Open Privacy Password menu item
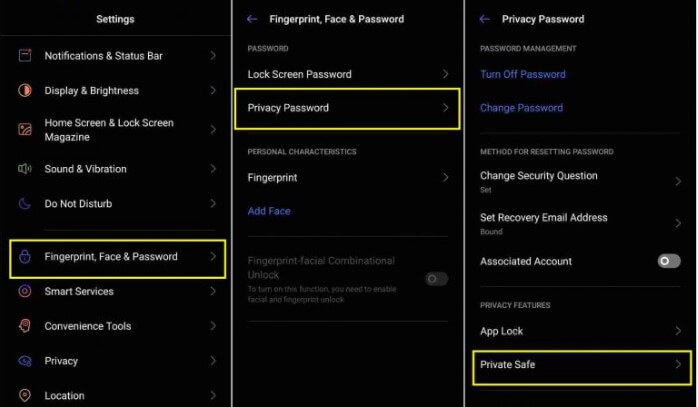Image resolution: width=698 pixels, height=407 pixels. [x=347, y=109]
